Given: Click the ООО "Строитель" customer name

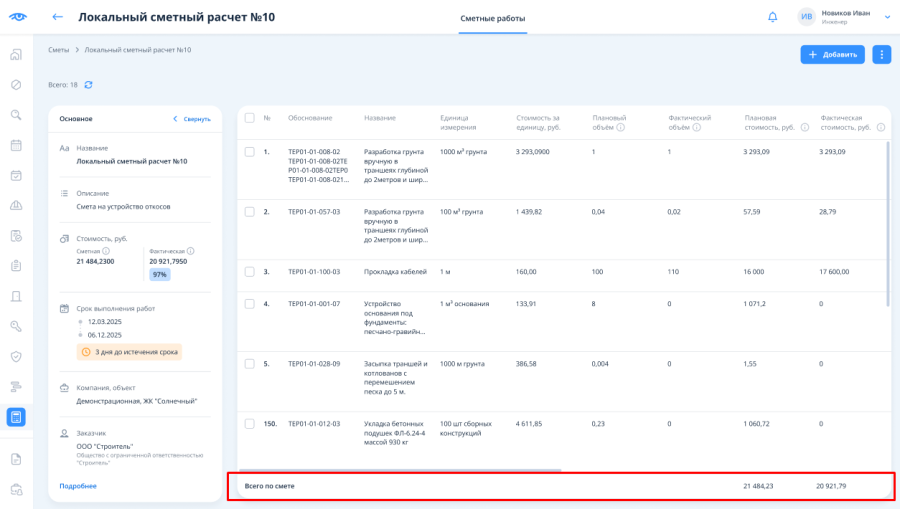Looking at the screenshot, I should pos(105,446).
